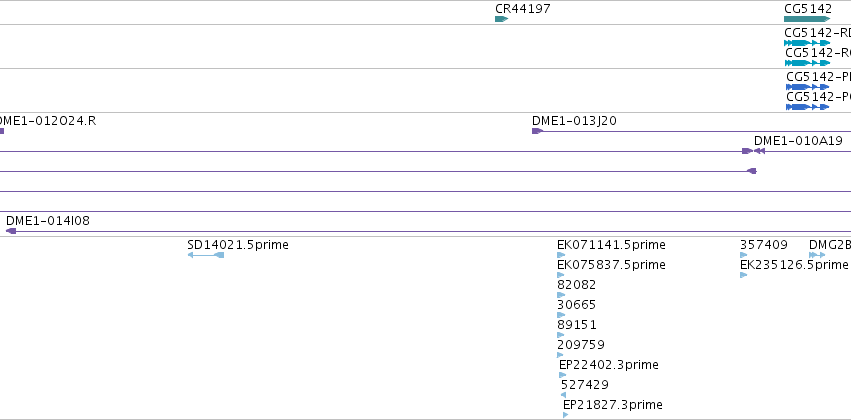Click the 82082 EST label

pyautogui.click(x=576, y=285)
